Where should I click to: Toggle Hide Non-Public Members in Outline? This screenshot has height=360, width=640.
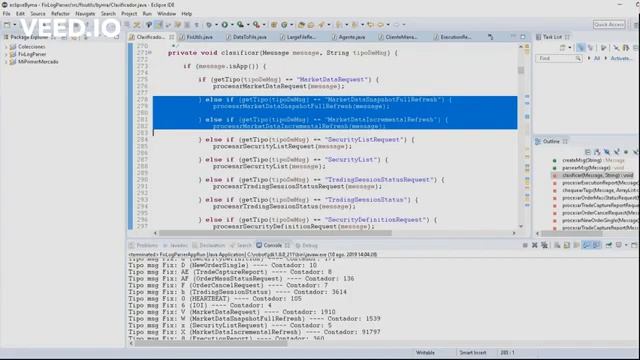626,152
